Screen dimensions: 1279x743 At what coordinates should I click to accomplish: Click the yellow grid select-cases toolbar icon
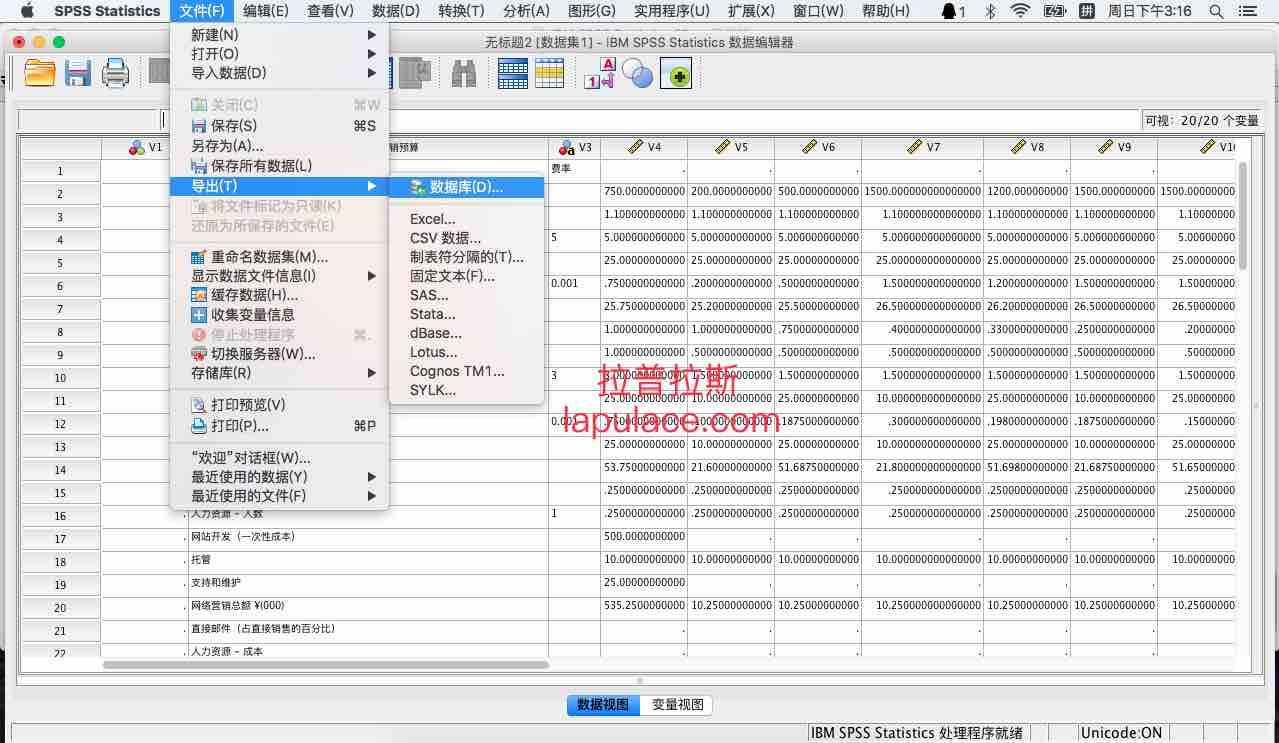550,73
